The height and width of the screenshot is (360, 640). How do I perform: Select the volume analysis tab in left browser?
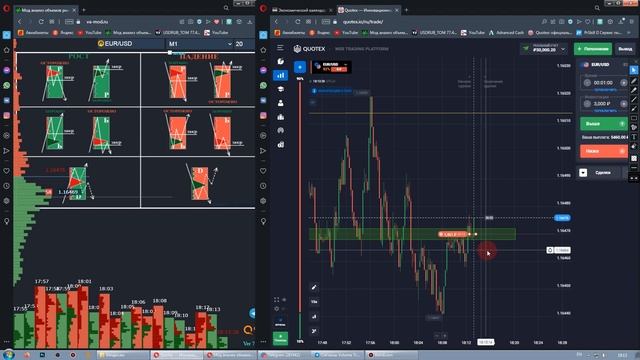coord(45,10)
